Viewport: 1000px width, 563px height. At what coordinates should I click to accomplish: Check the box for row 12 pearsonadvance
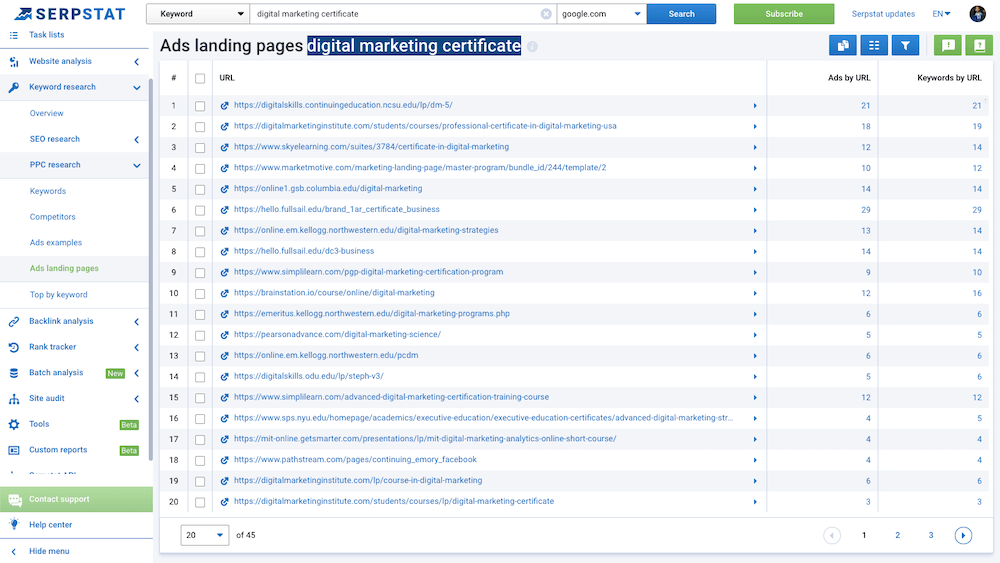[x=200, y=335]
